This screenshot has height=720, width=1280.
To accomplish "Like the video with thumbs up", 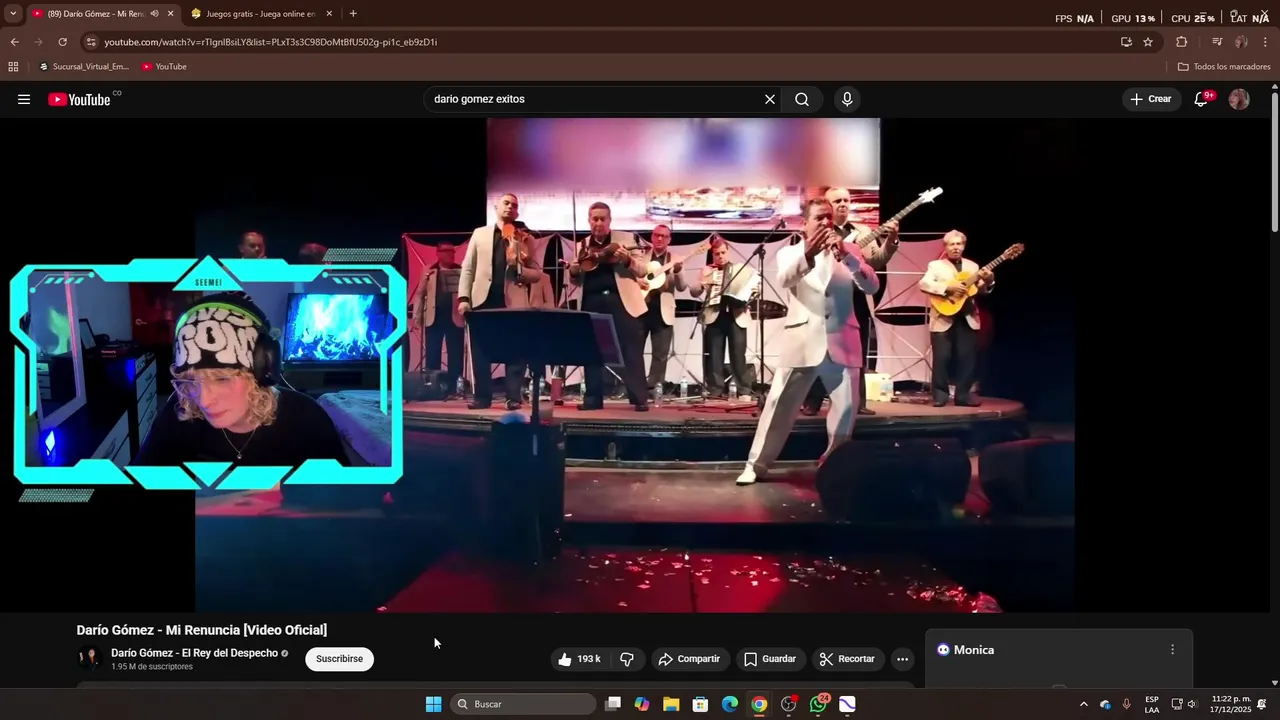I will (x=579, y=659).
